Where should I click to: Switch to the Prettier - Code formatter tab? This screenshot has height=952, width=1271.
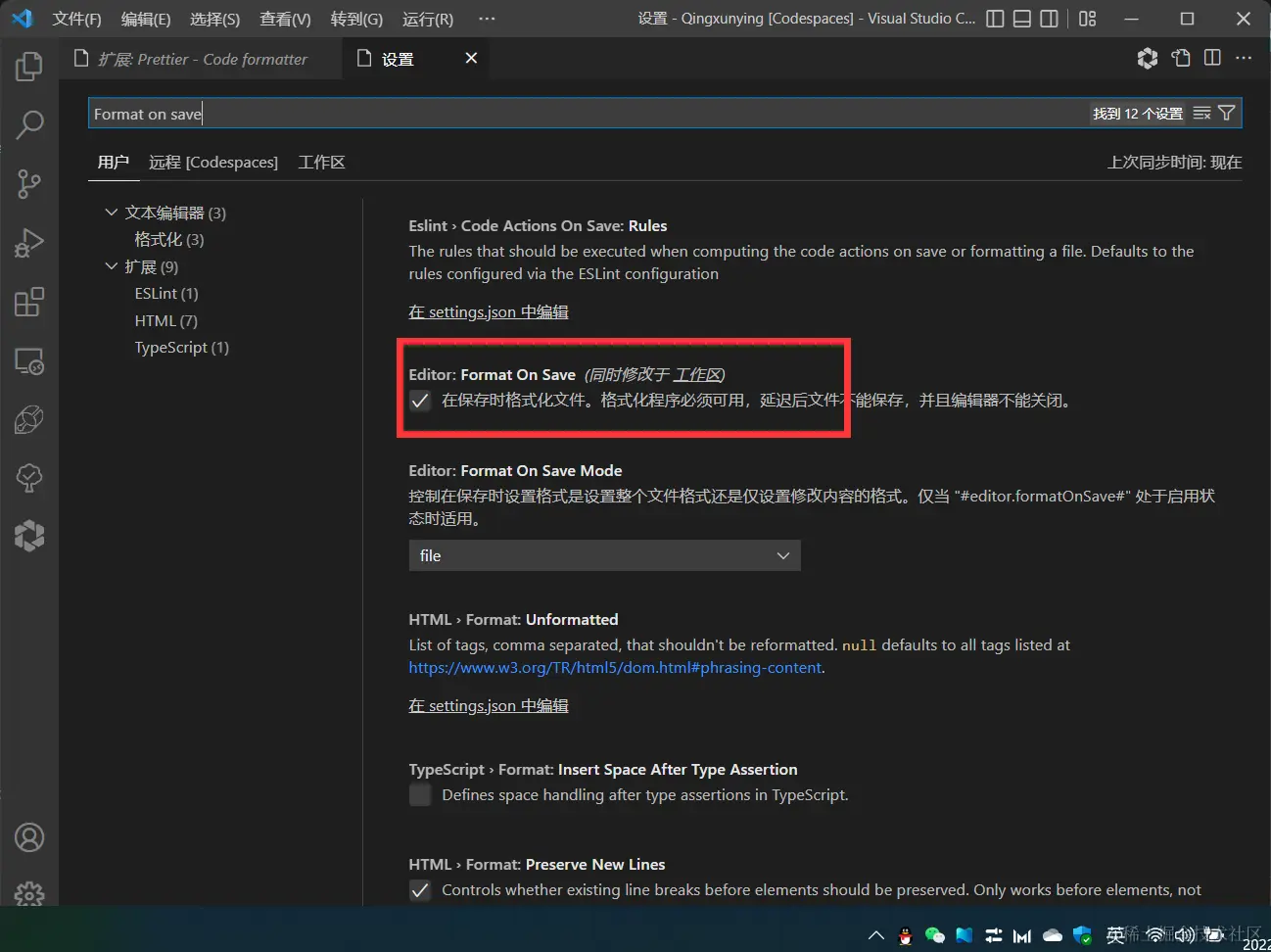pyautogui.click(x=201, y=59)
